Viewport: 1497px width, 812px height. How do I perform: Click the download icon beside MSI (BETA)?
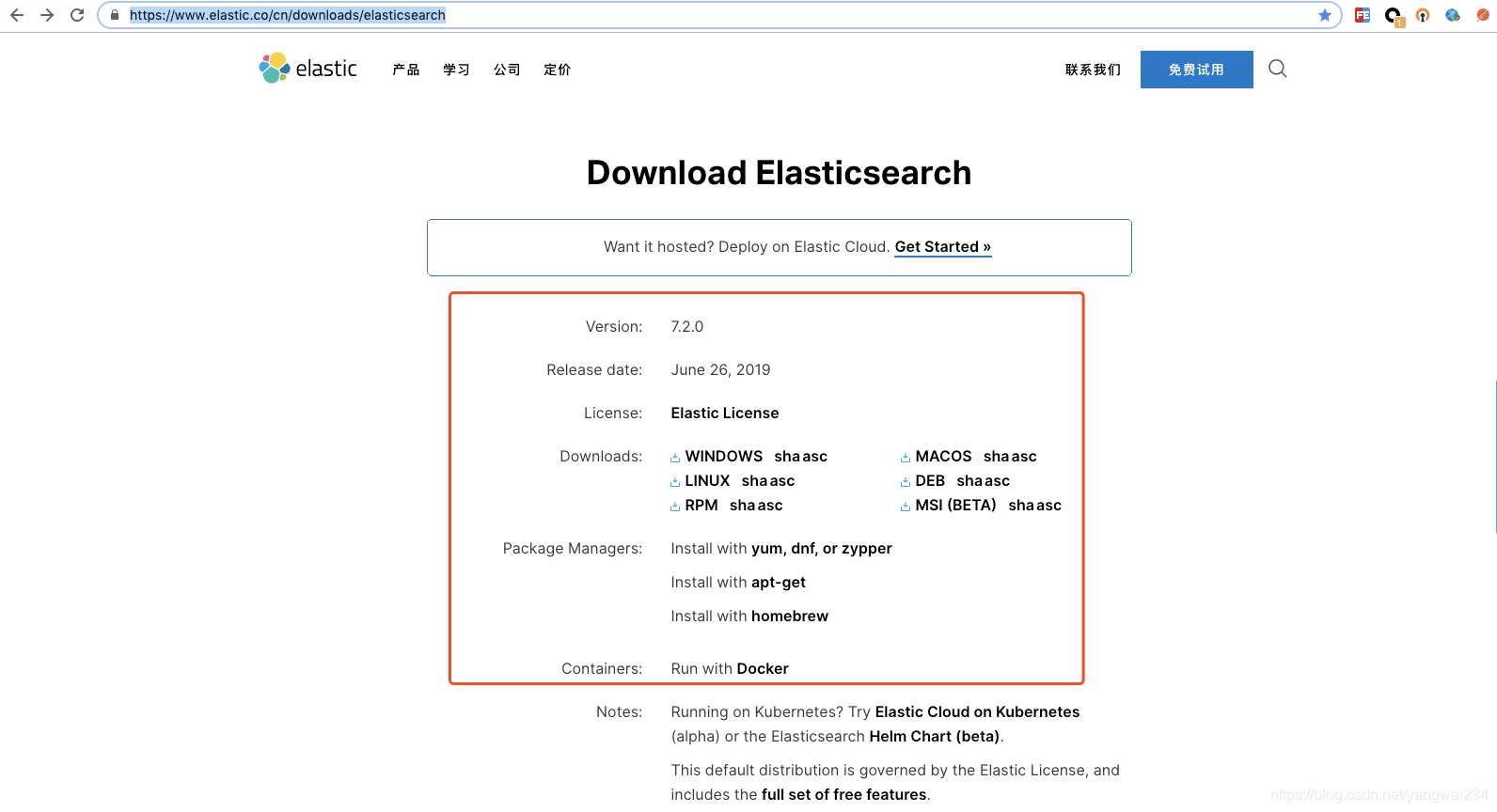point(906,507)
